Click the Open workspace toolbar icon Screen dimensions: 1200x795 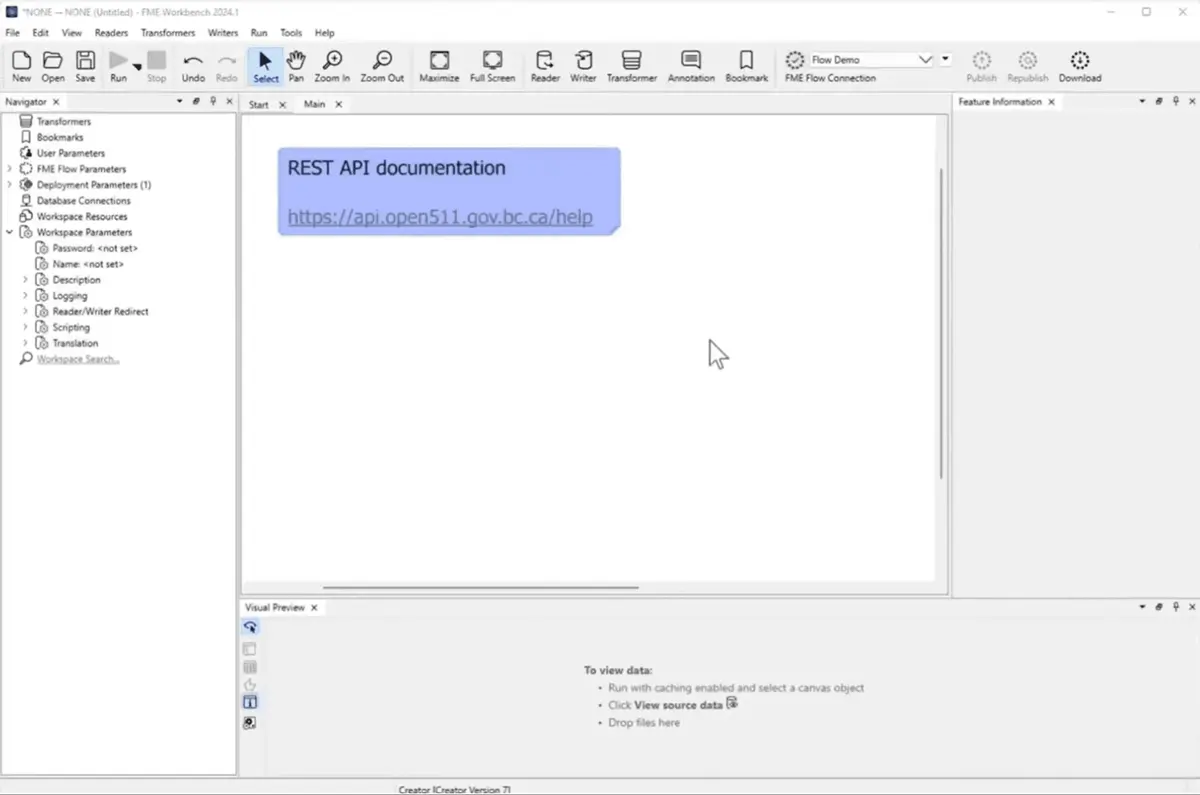pyautogui.click(x=53, y=66)
